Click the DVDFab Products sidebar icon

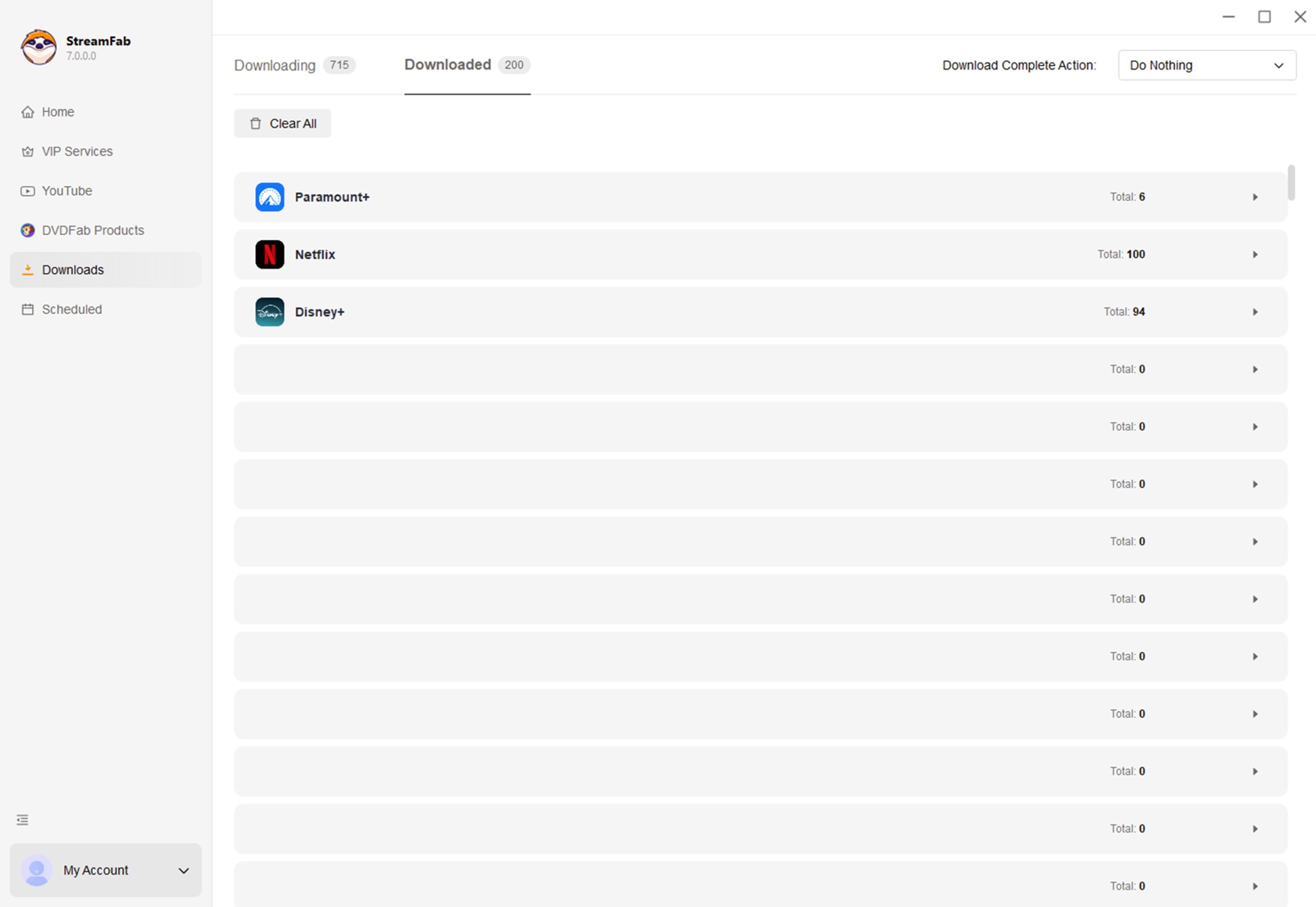(27, 230)
